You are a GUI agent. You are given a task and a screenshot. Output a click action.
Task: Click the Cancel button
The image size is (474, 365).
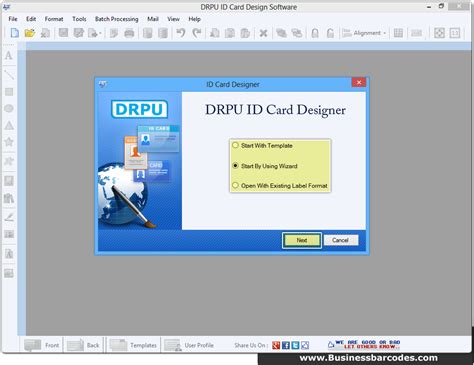[x=340, y=240]
